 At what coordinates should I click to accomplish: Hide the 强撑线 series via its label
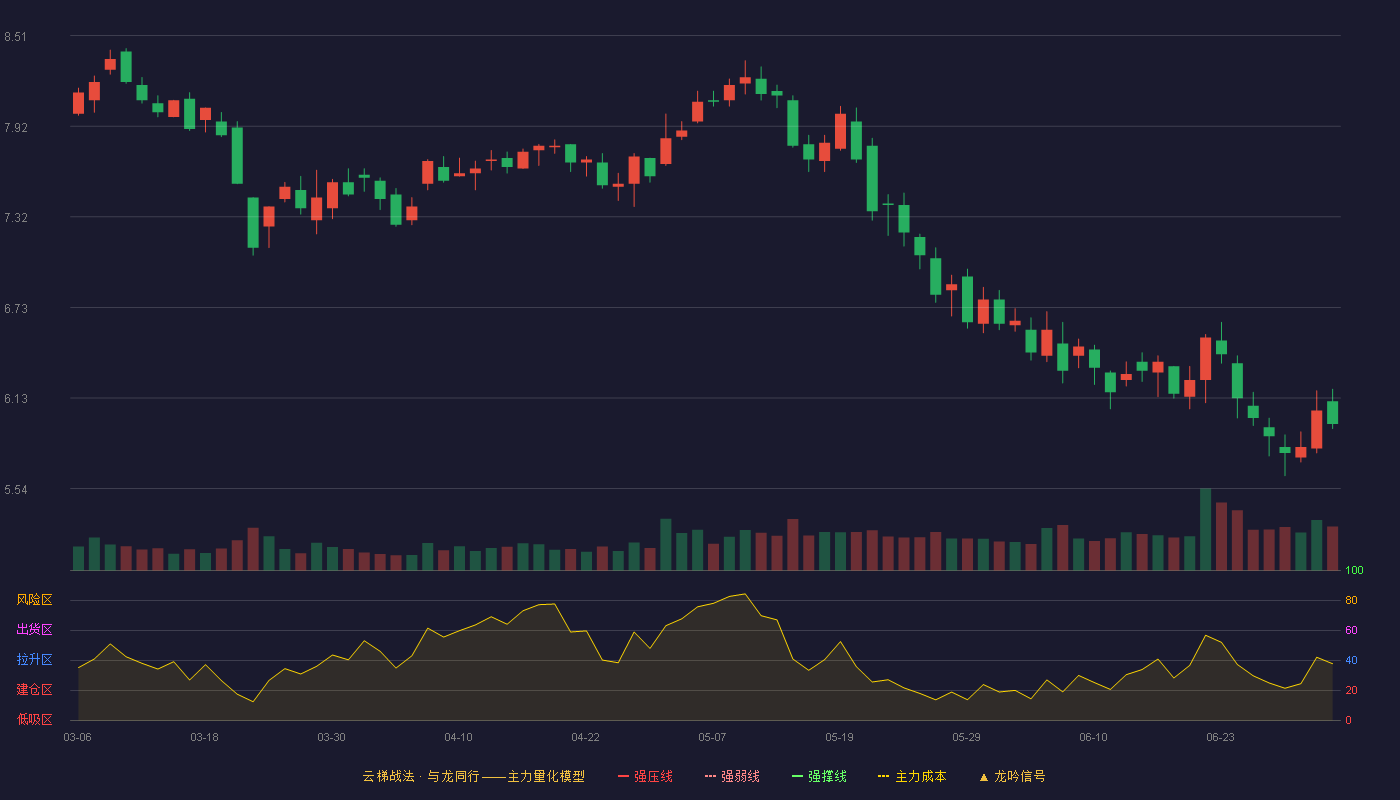pos(827,776)
